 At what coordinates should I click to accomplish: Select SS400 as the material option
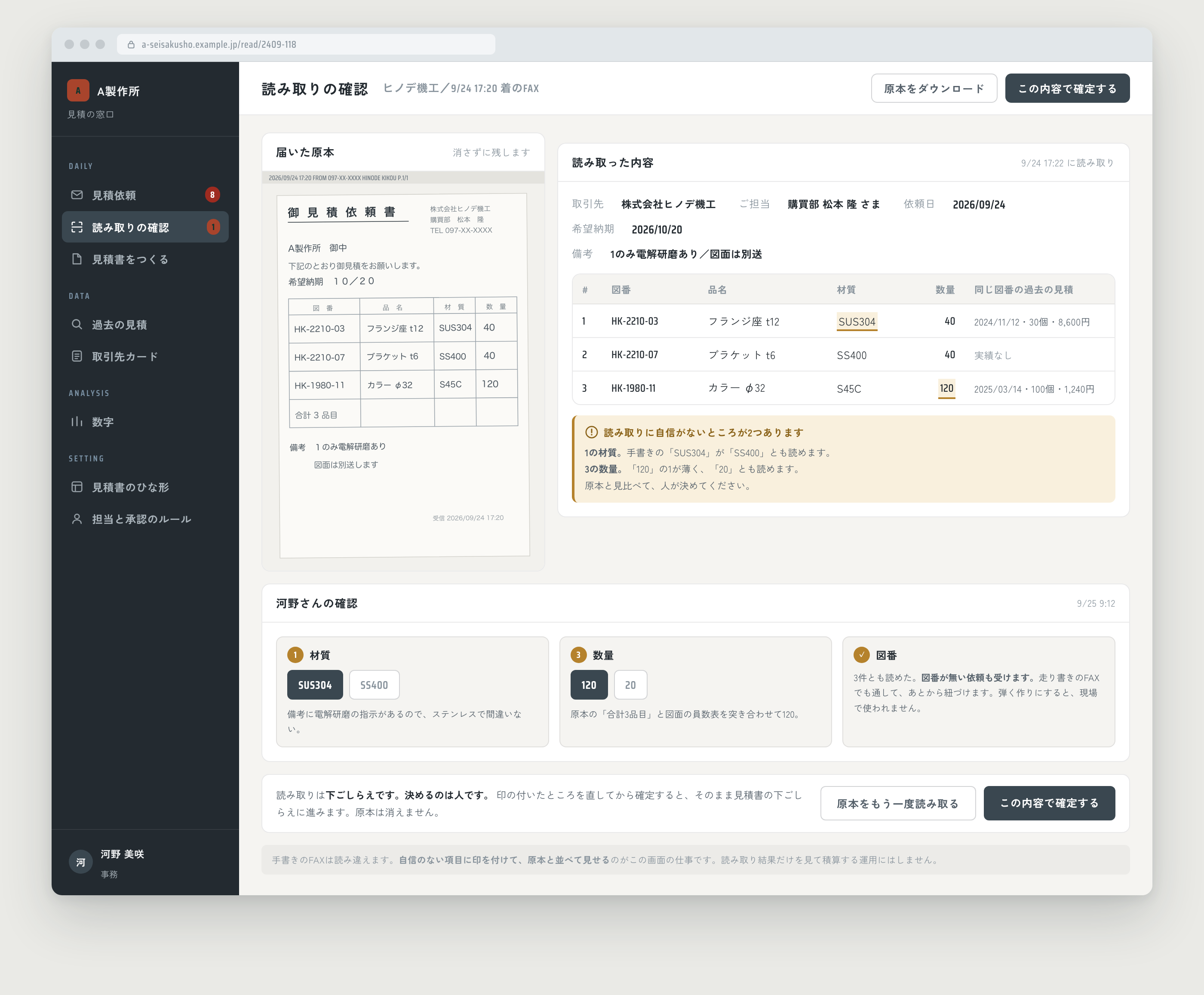coord(374,685)
